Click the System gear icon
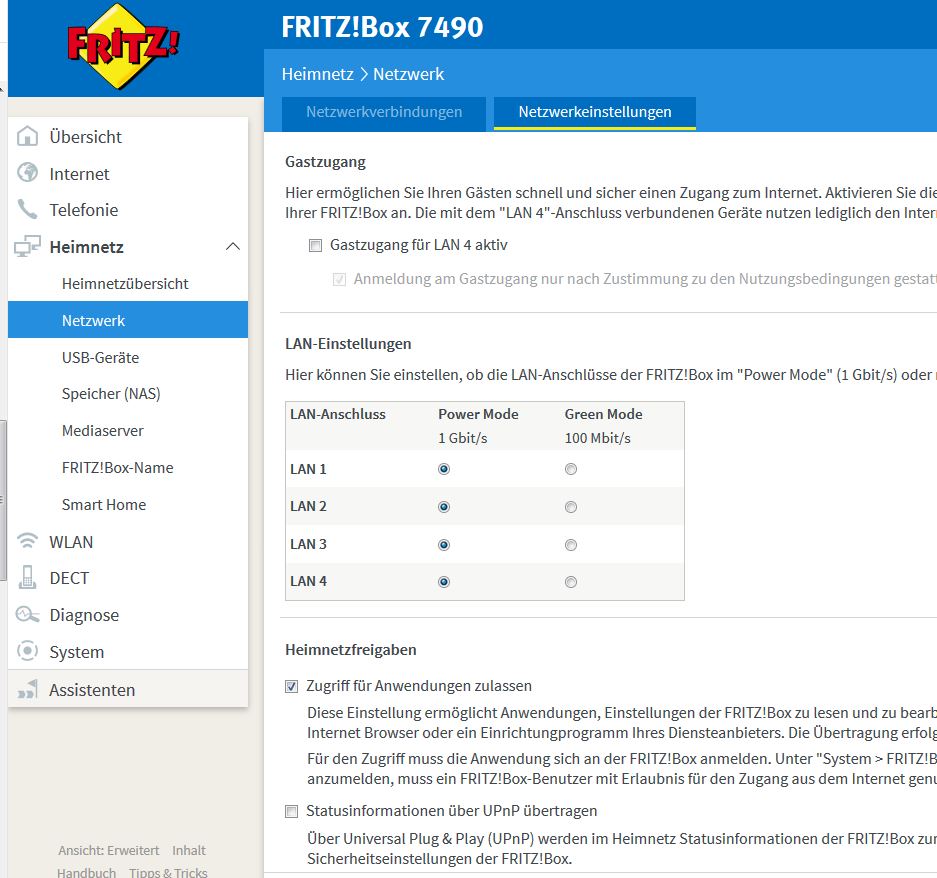The image size is (937, 878). 27,651
